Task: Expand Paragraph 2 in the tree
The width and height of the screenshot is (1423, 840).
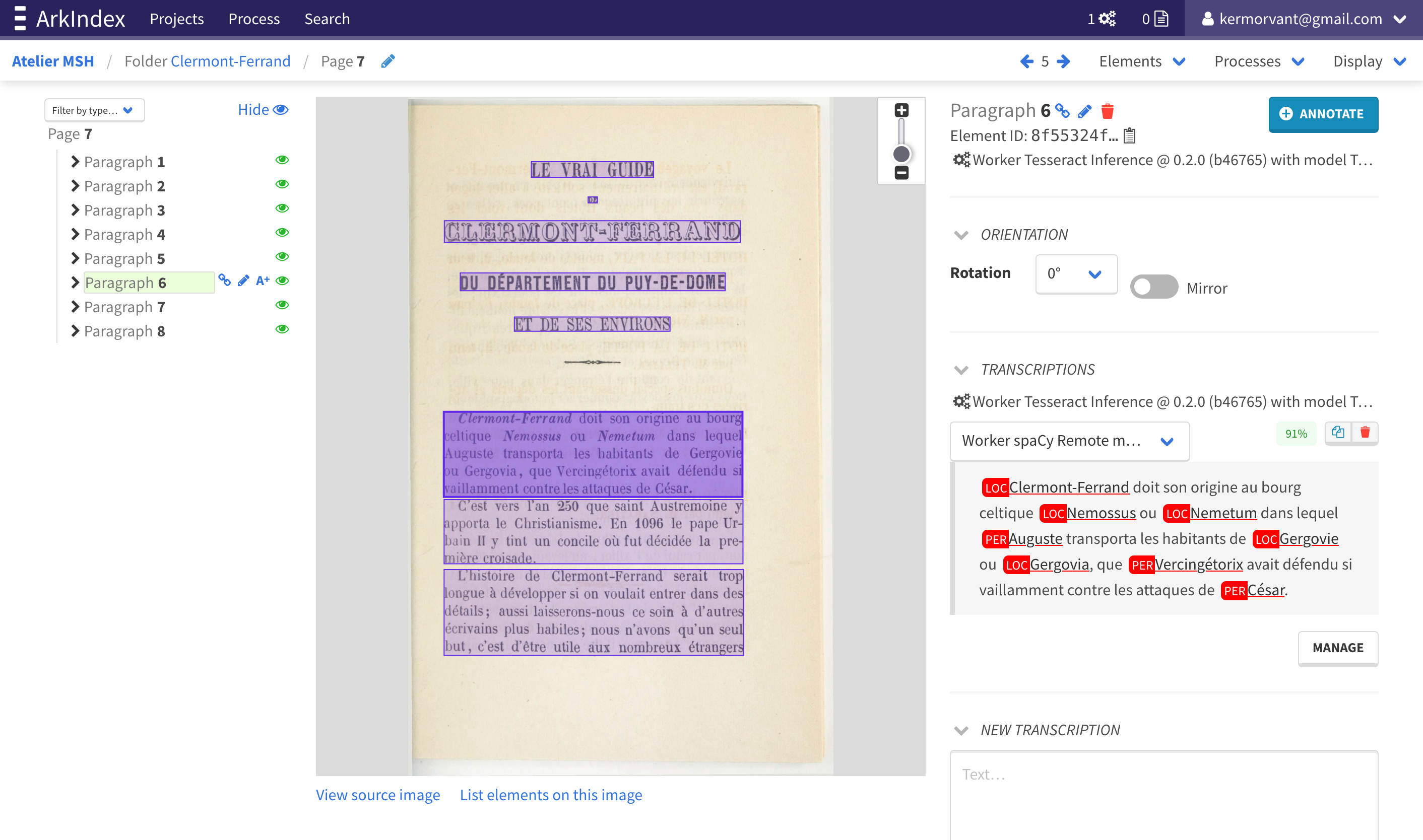Action: coord(75,186)
